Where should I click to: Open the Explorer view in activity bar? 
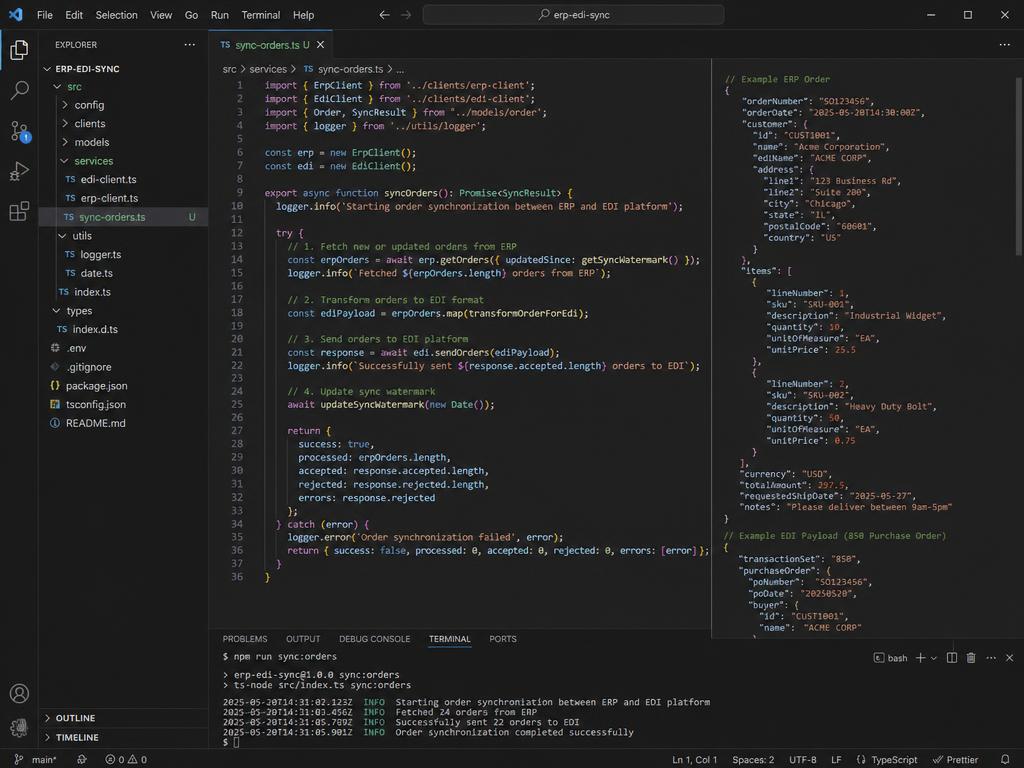19,50
